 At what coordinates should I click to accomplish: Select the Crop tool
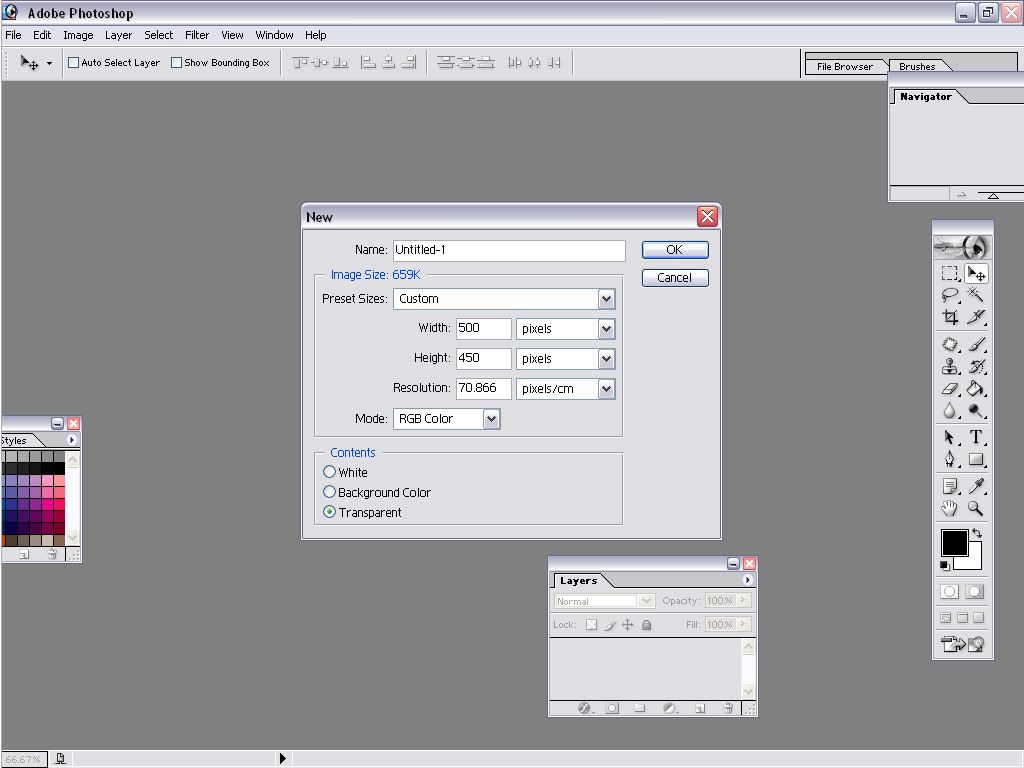pos(950,317)
